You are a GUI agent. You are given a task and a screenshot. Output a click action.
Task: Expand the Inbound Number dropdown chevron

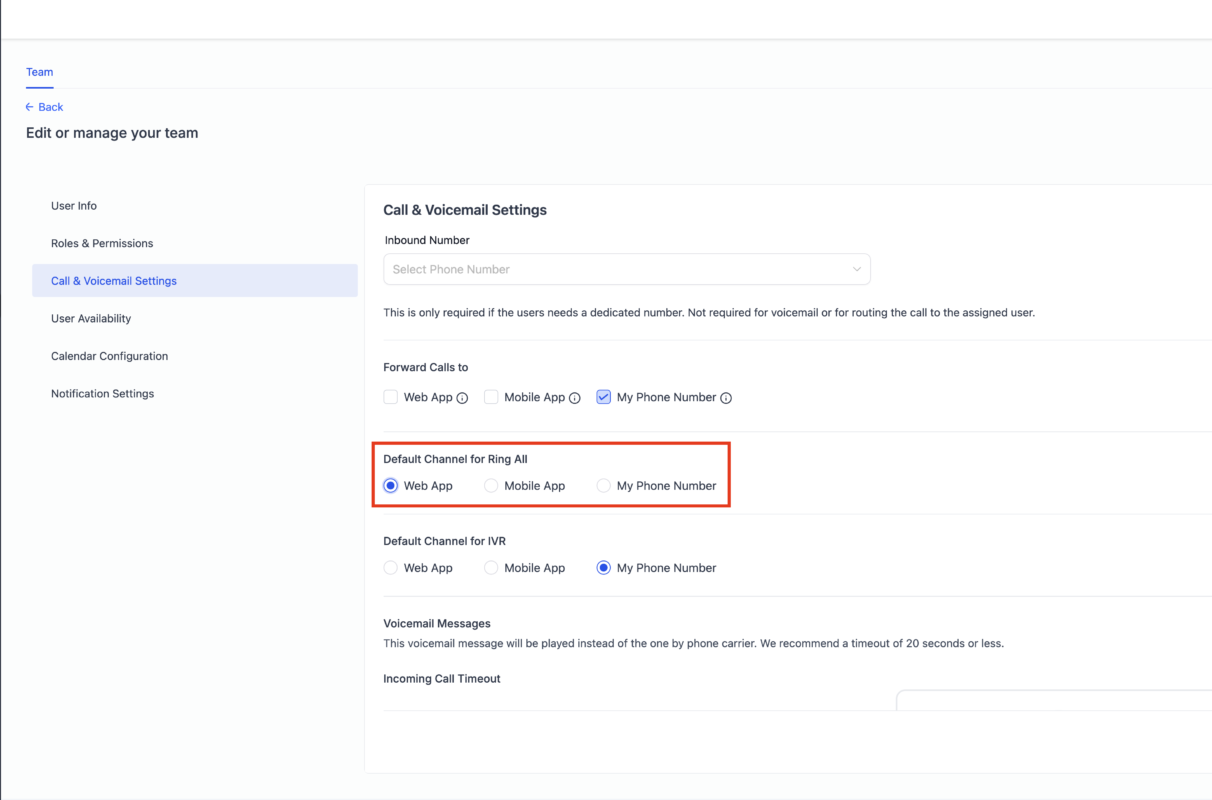click(x=856, y=269)
